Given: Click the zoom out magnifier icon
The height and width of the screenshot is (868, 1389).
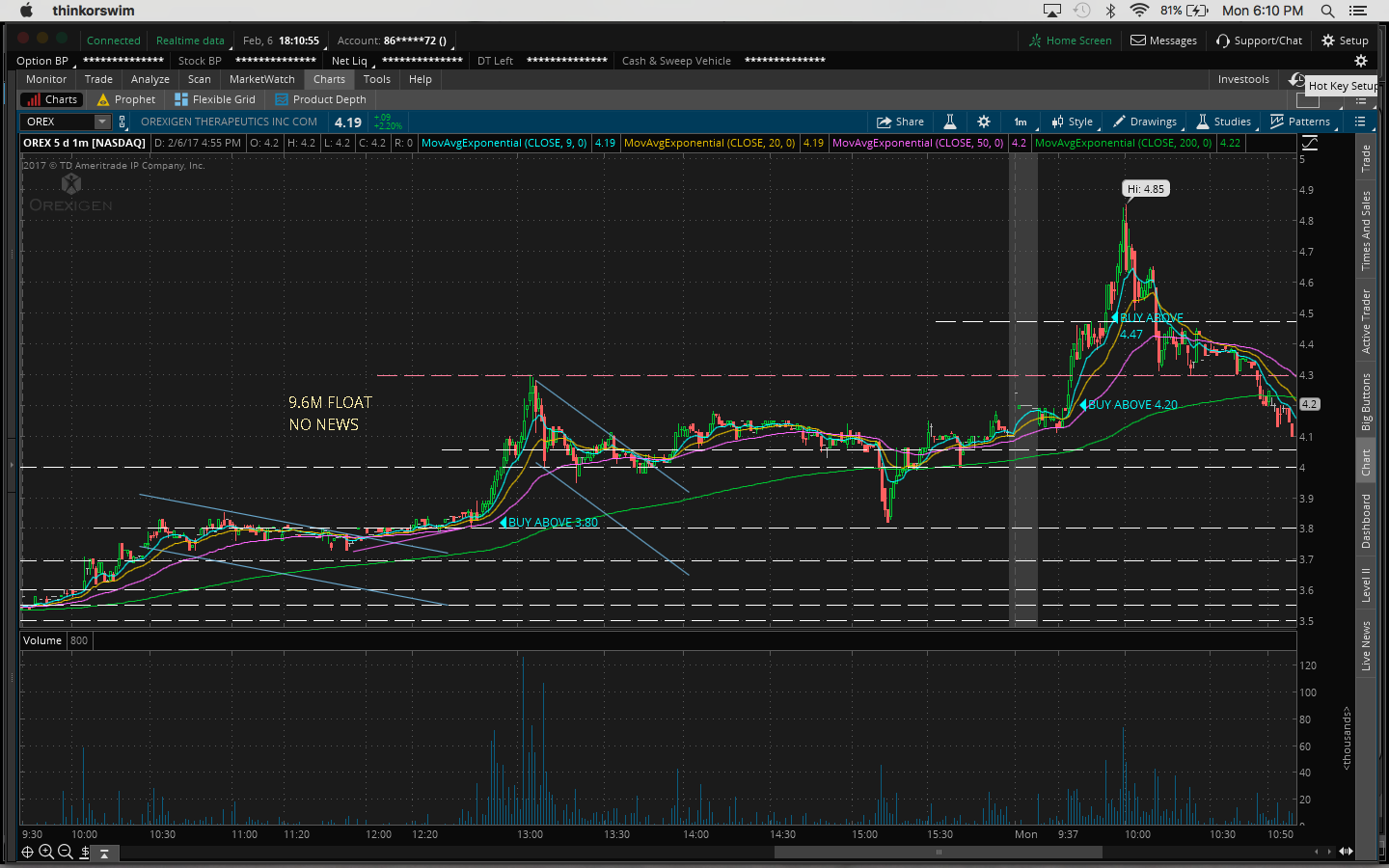Looking at the screenshot, I should pyautogui.click(x=66, y=852).
